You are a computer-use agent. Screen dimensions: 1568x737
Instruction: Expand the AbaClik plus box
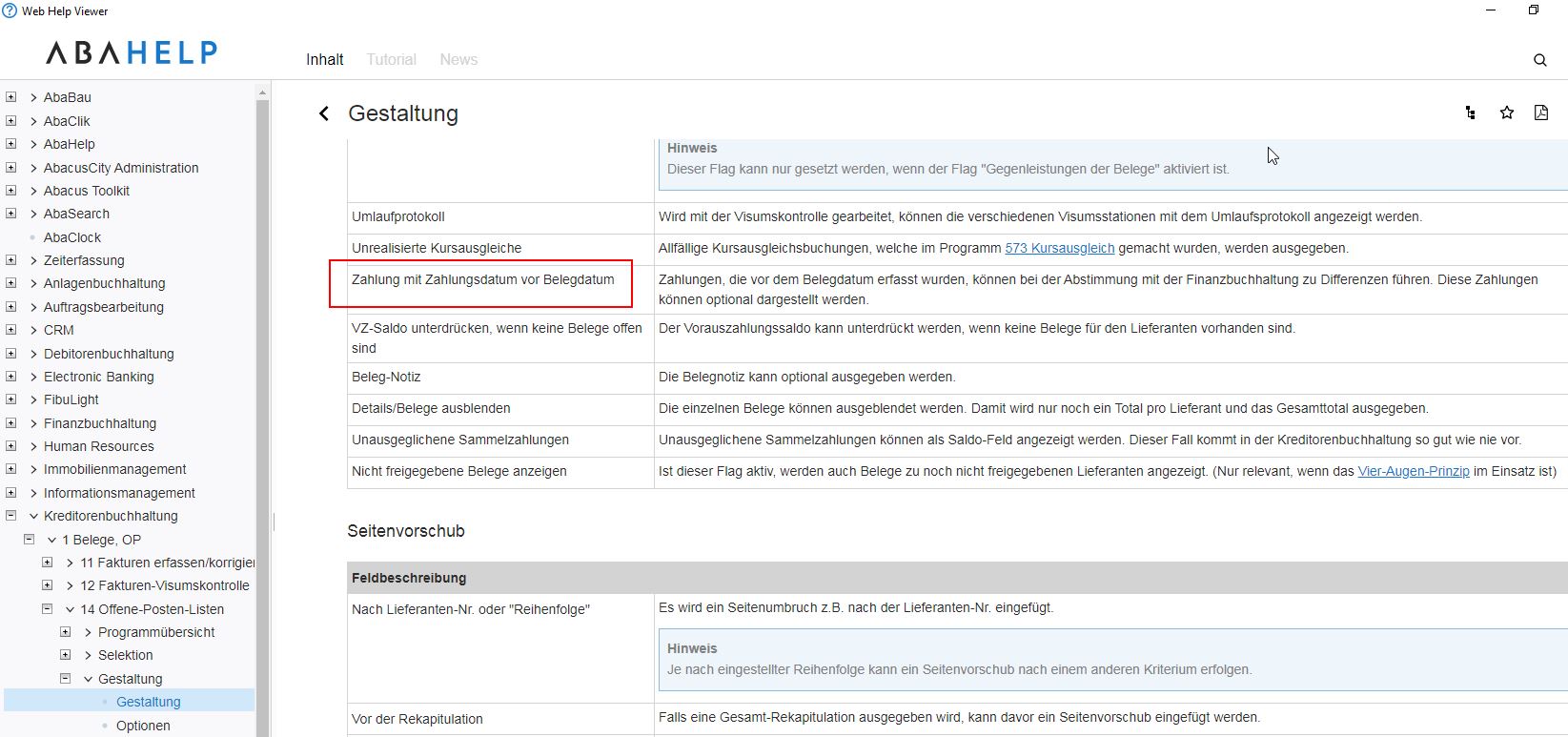10,121
